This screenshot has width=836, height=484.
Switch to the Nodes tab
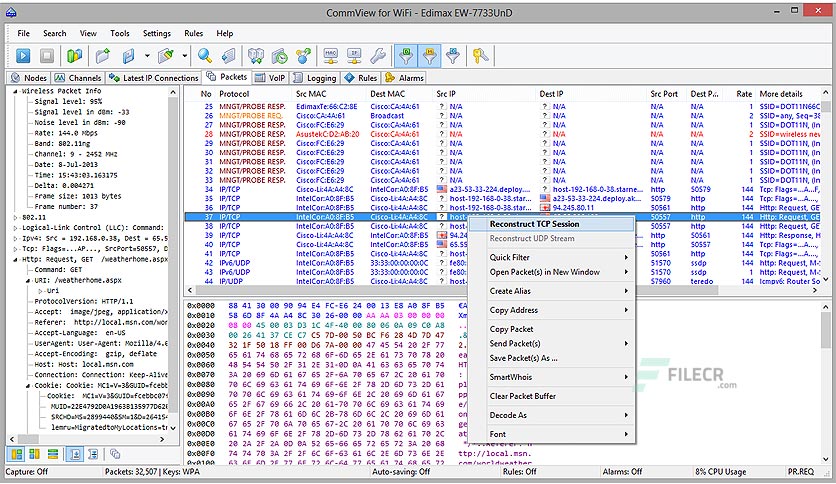click(29, 78)
